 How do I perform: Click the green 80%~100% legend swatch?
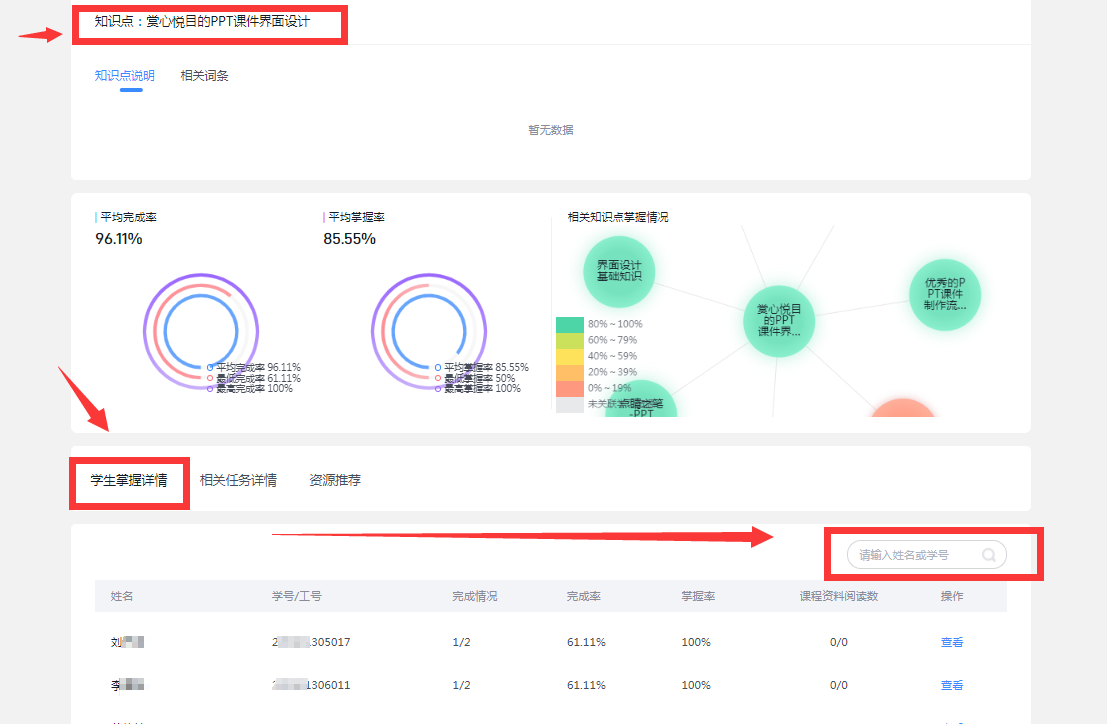[569, 324]
